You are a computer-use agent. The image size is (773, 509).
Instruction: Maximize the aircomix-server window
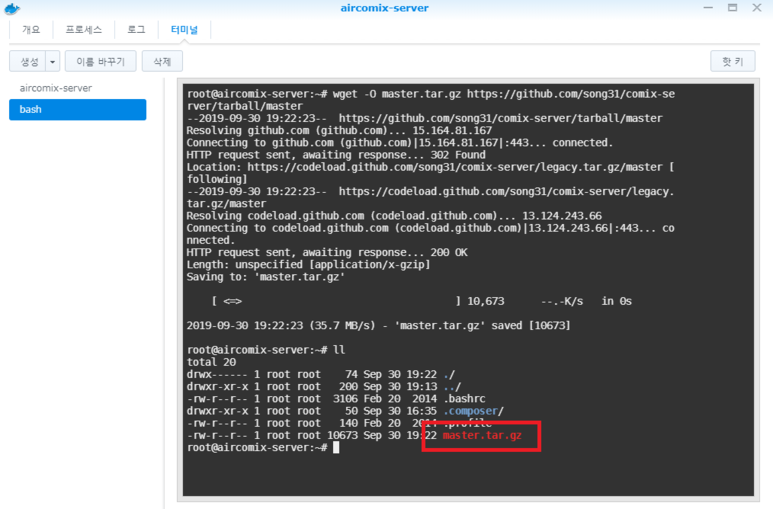tap(733, 8)
